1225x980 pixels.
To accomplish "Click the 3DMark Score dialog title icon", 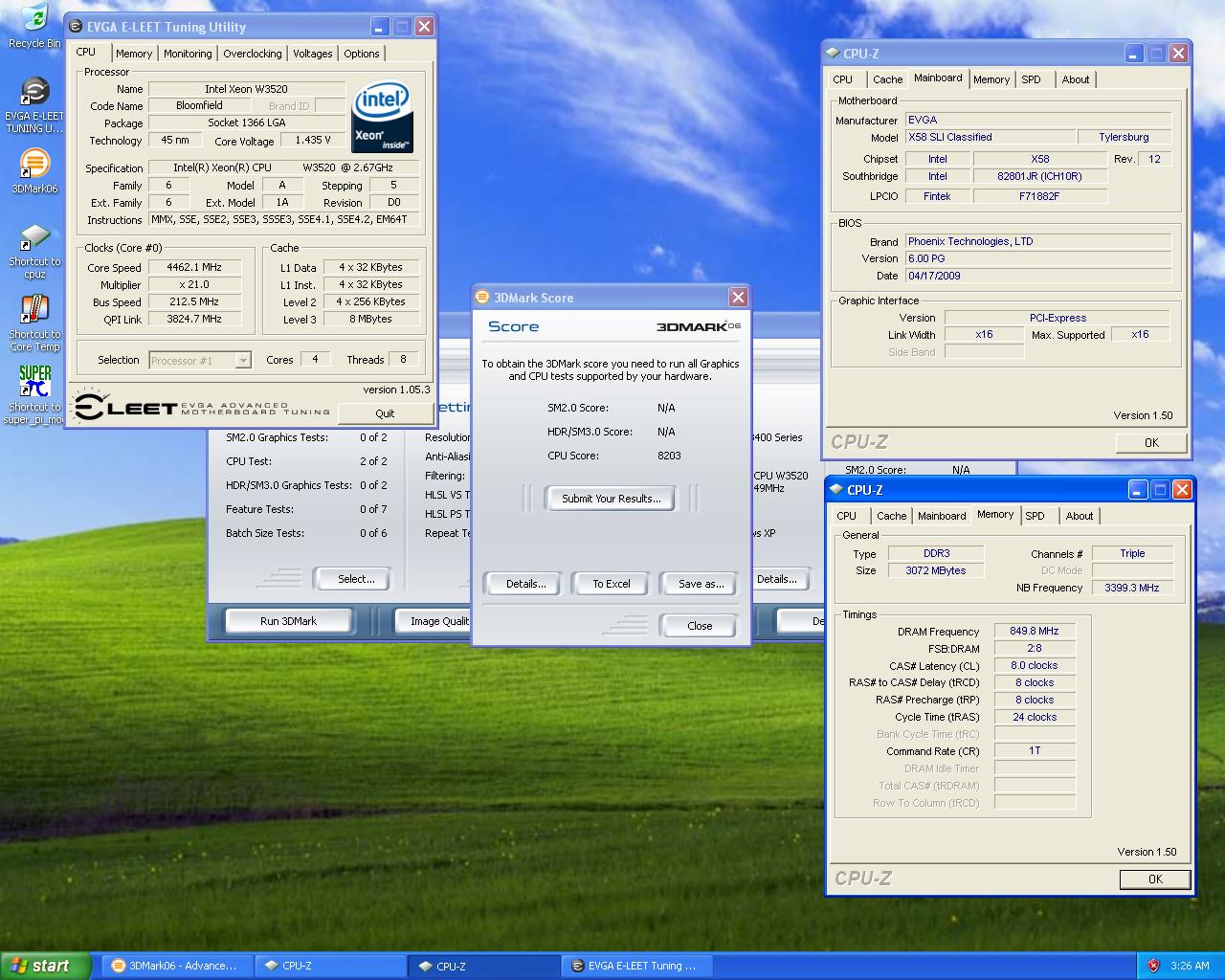I will click(x=482, y=298).
